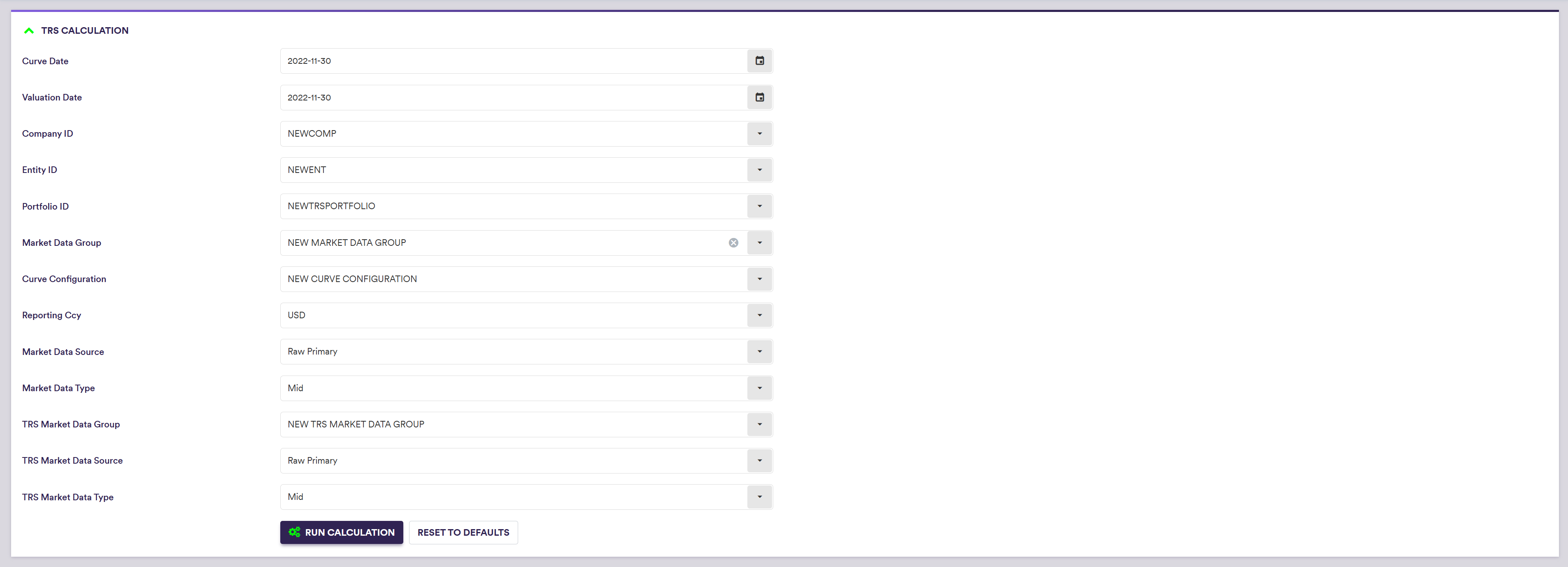Open the Market Data Group dropdown arrow
The width and height of the screenshot is (1568, 567).
click(759, 243)
